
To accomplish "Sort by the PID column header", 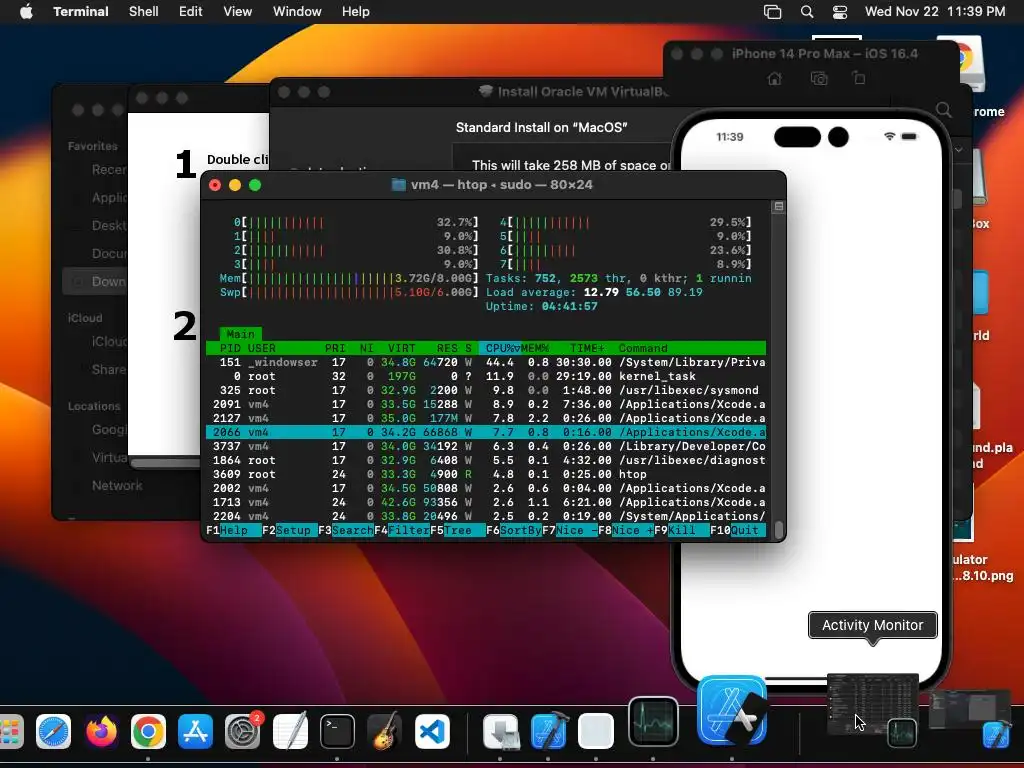I will (x=230, y=348).
